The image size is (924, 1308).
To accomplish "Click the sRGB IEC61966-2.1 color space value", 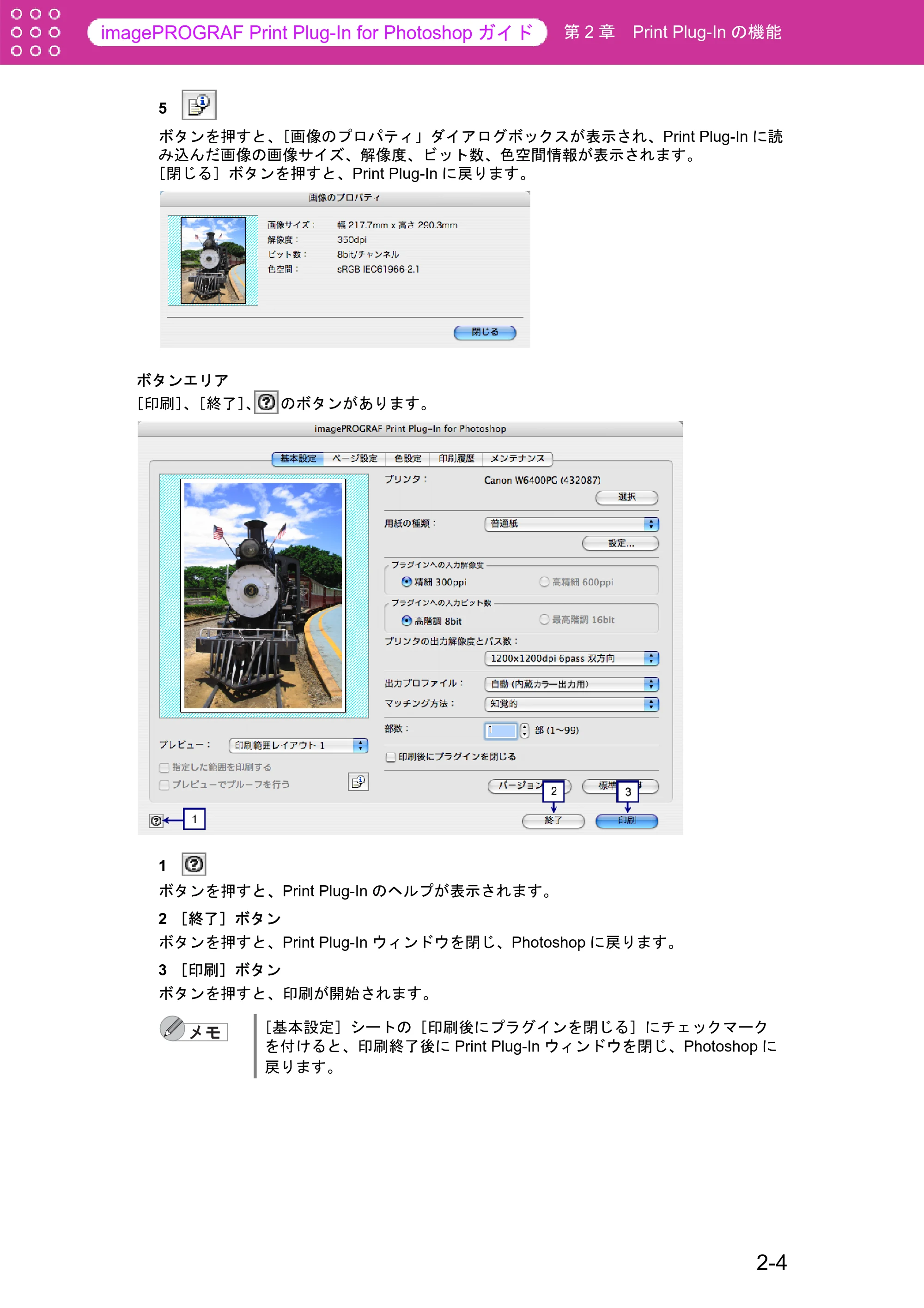I will coord(378,269).
